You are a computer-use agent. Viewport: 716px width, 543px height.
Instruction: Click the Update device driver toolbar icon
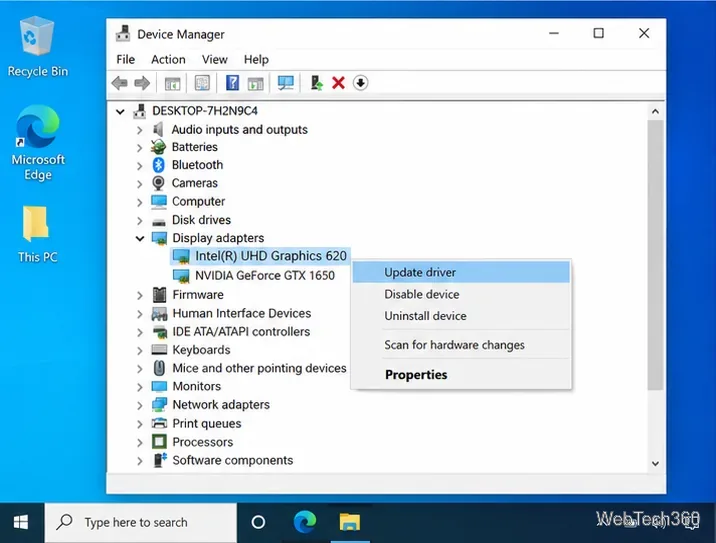(x=316, y=83)
